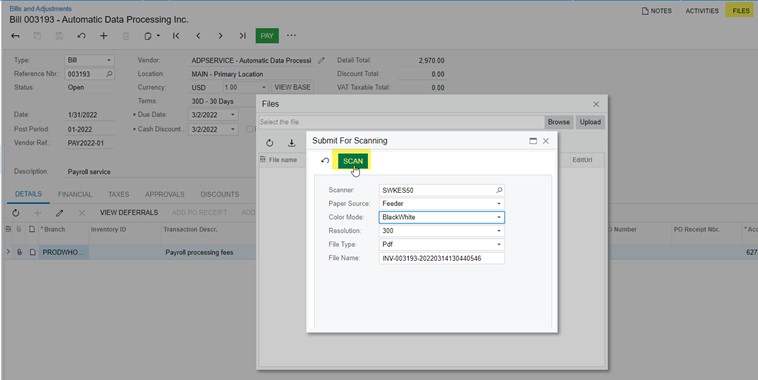Click the undo icon in the bill toolbar
758x380 pixels.
pos(81,36)
